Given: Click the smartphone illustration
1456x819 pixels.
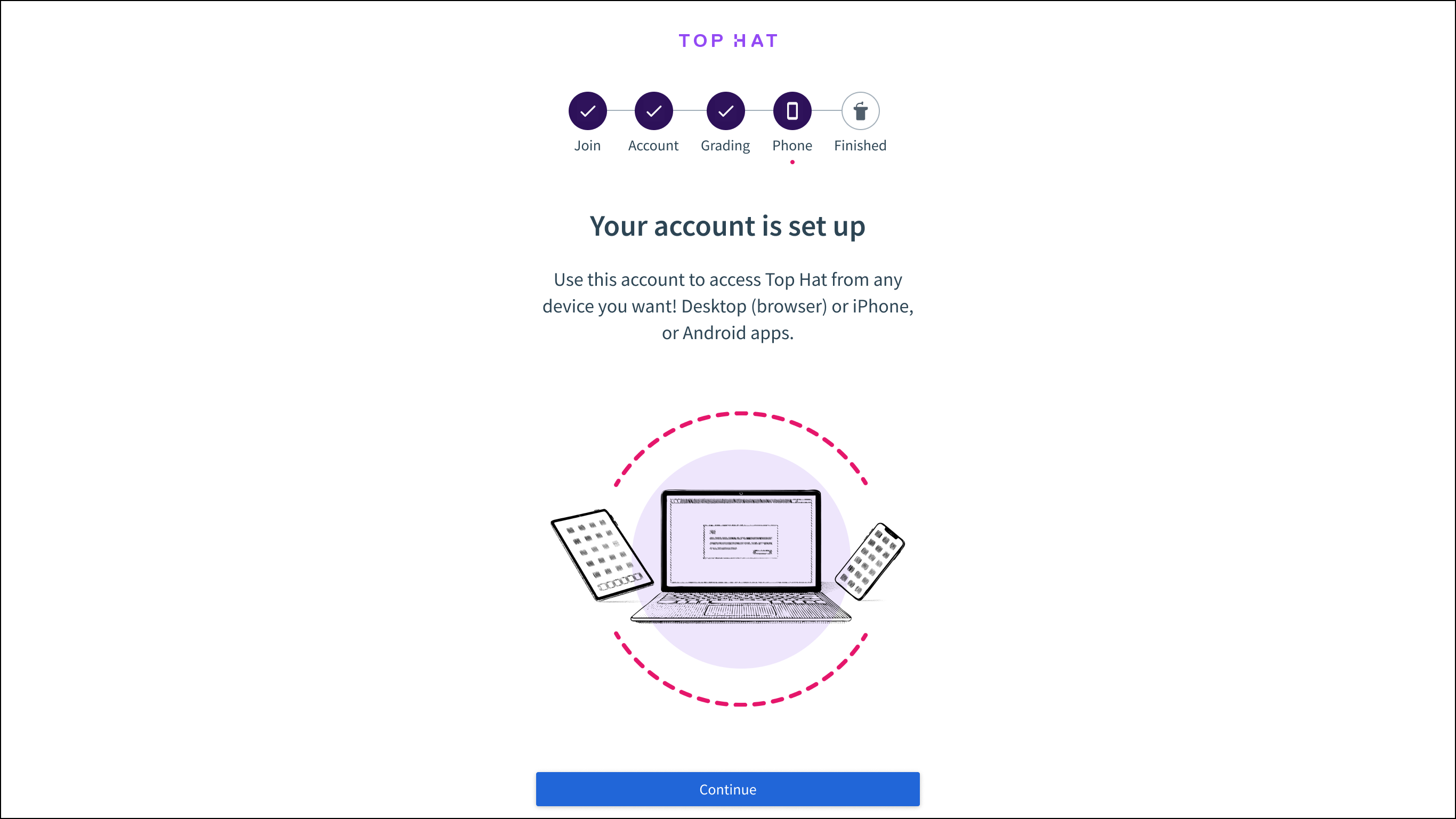Looking at the screenshot, I should click(870, 561).
